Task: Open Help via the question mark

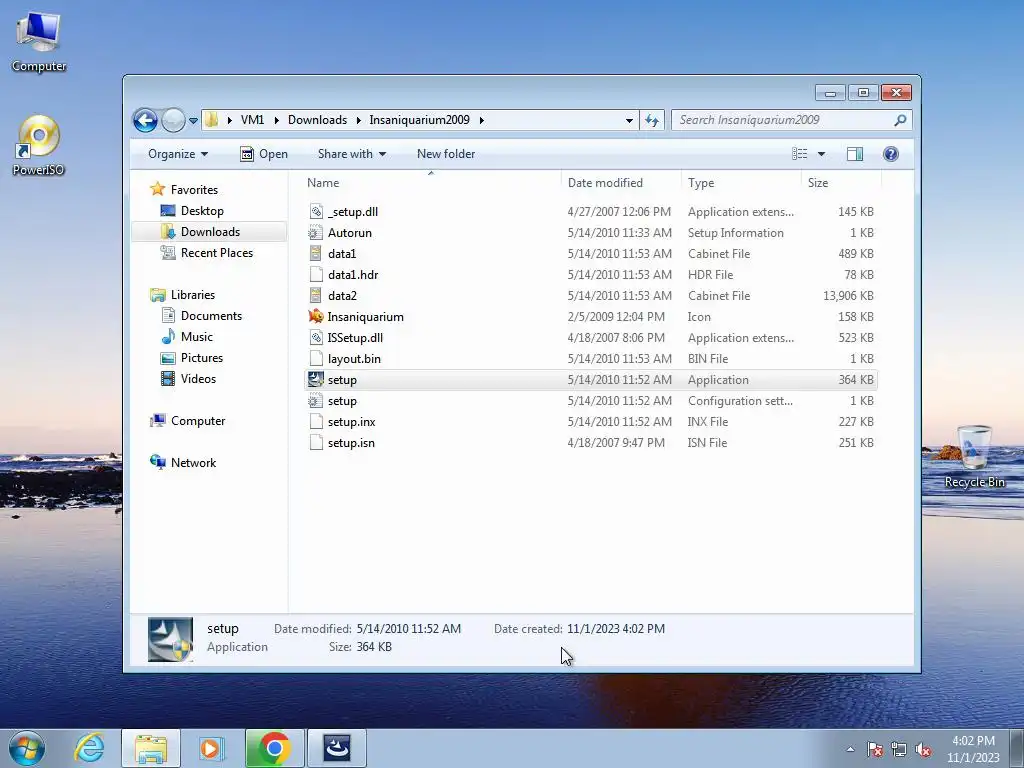Action: [x=891, y=154]
